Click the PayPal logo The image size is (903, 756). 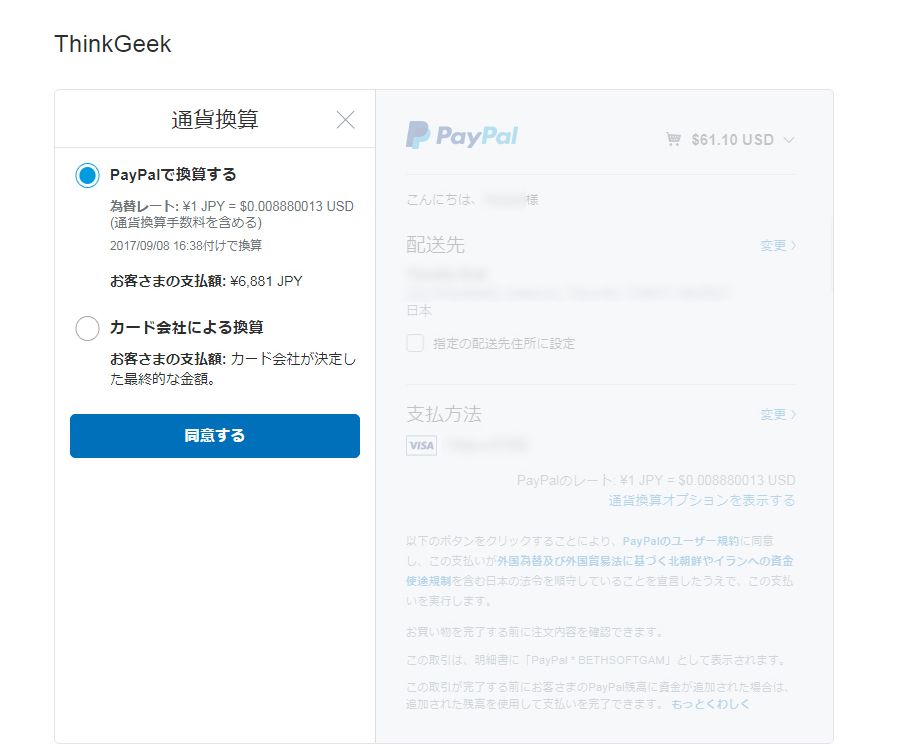pos(462,135)
